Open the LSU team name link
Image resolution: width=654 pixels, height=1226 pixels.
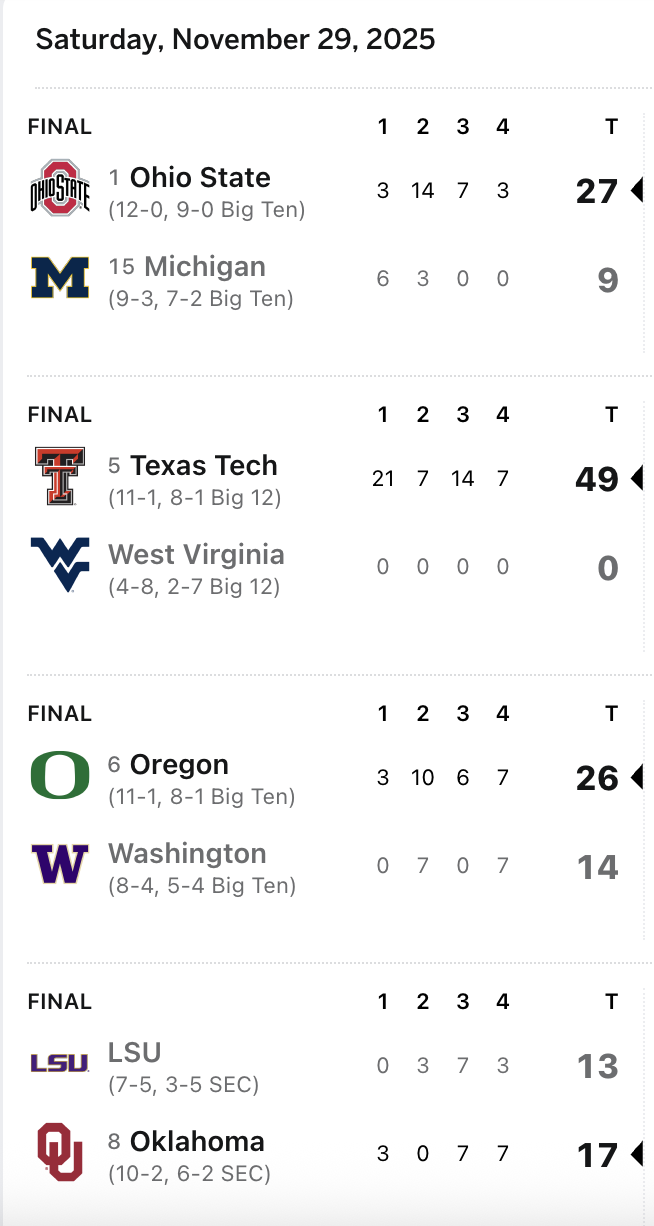(135, 1053)
